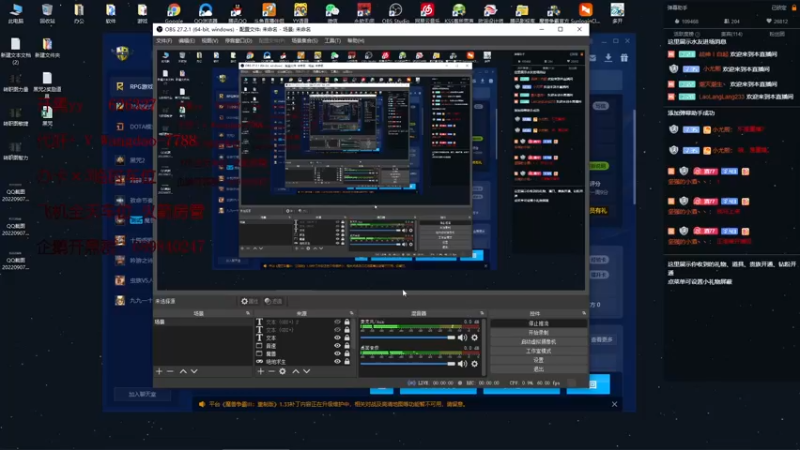The width and height of the screenshot is (800, 450).
Task: Select the 文本 (GDI+) 2 source row
Action: click(x=304, y=322)
